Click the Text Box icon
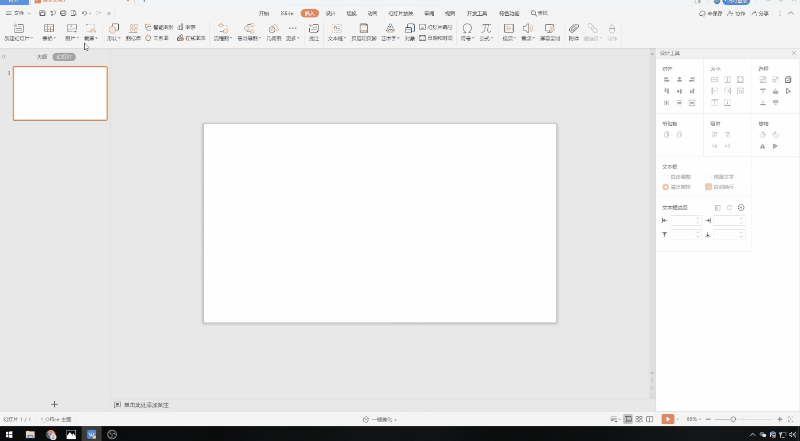 pyautogui.click(x=337, y=29)
